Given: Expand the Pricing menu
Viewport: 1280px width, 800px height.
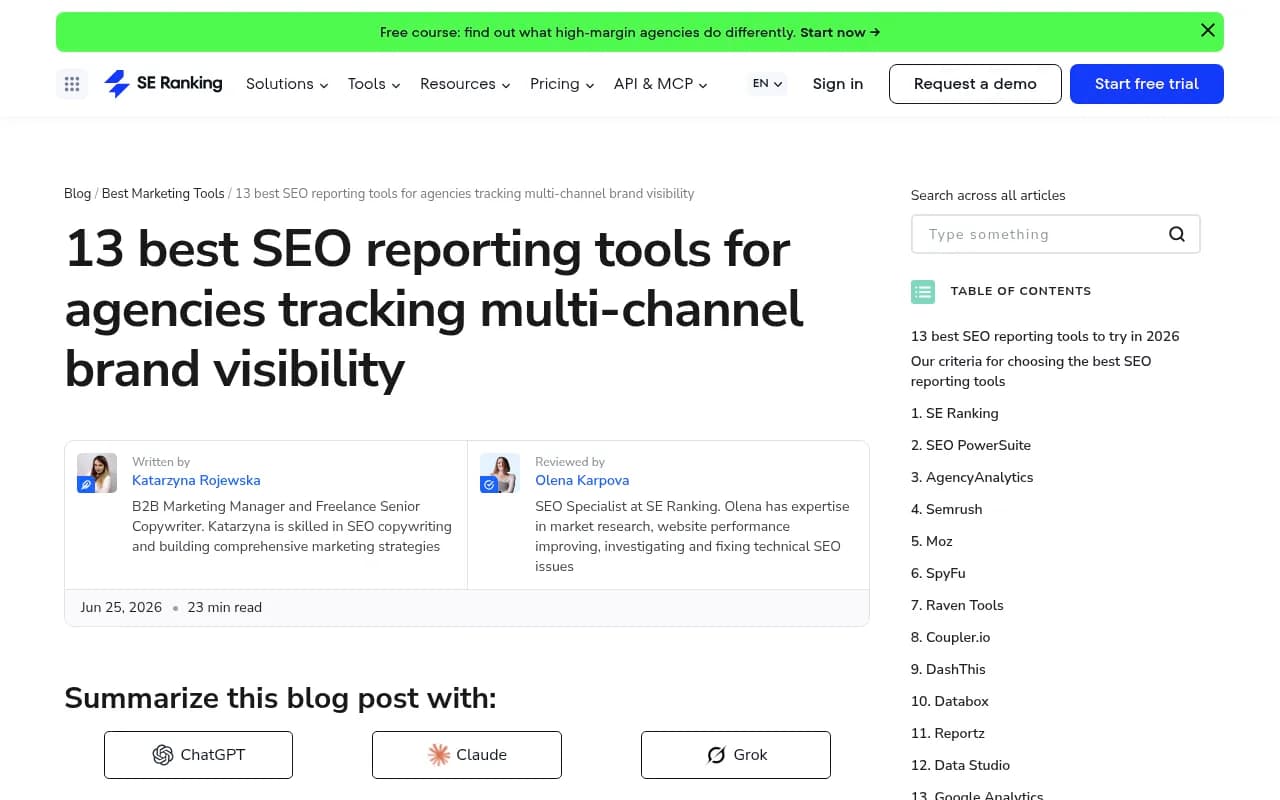Looking at the screenshot, I should click(x=562, y=84).
